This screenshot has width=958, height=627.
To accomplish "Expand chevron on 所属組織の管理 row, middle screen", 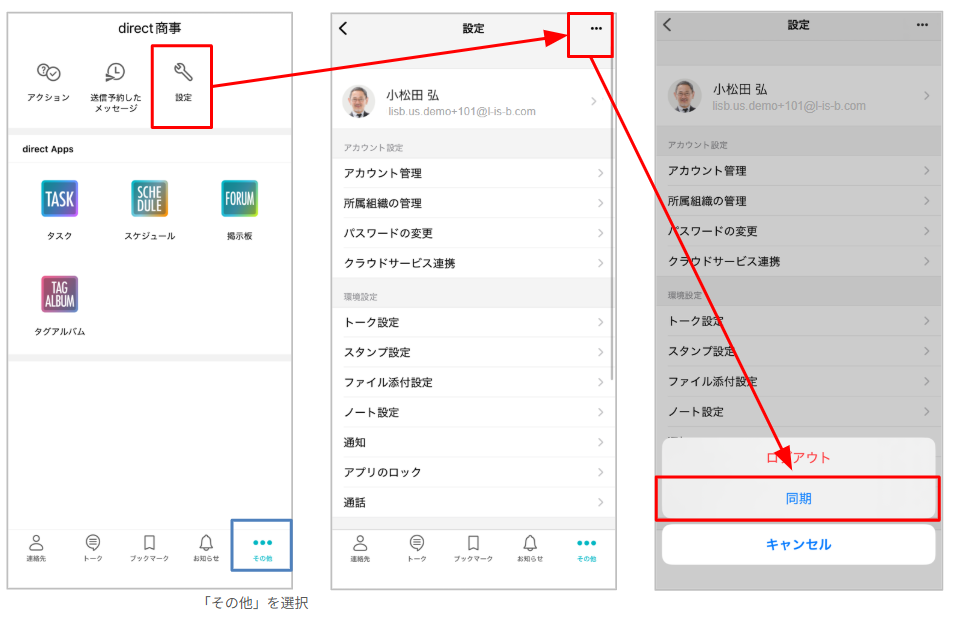I will tap(601, 203).
